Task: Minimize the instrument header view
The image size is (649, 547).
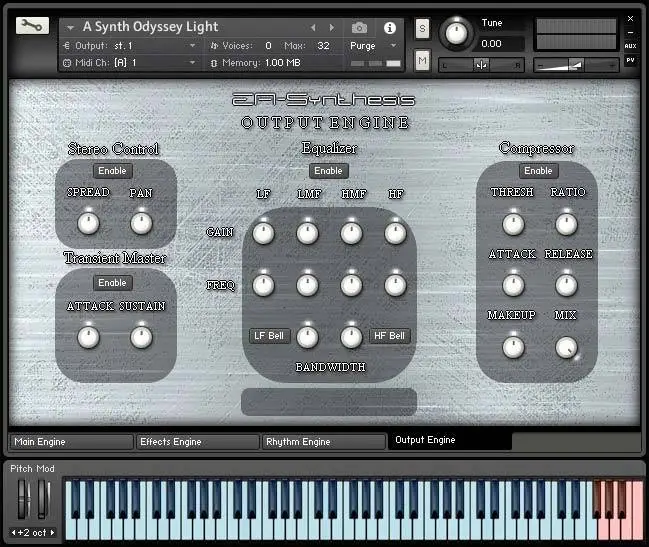Action: [630, 32]
